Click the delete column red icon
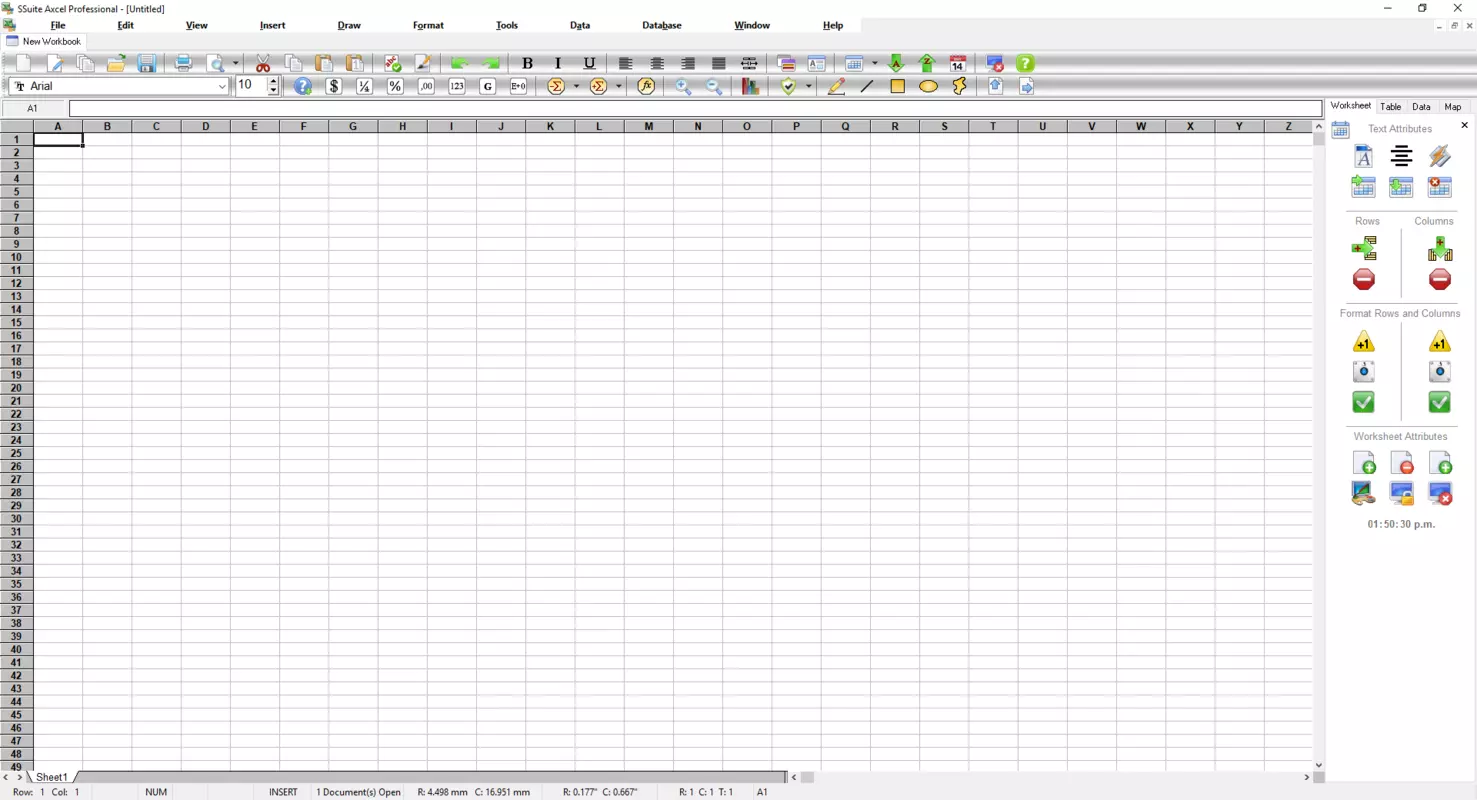The image size is (1477, 800). click(x=1439, y=280)
